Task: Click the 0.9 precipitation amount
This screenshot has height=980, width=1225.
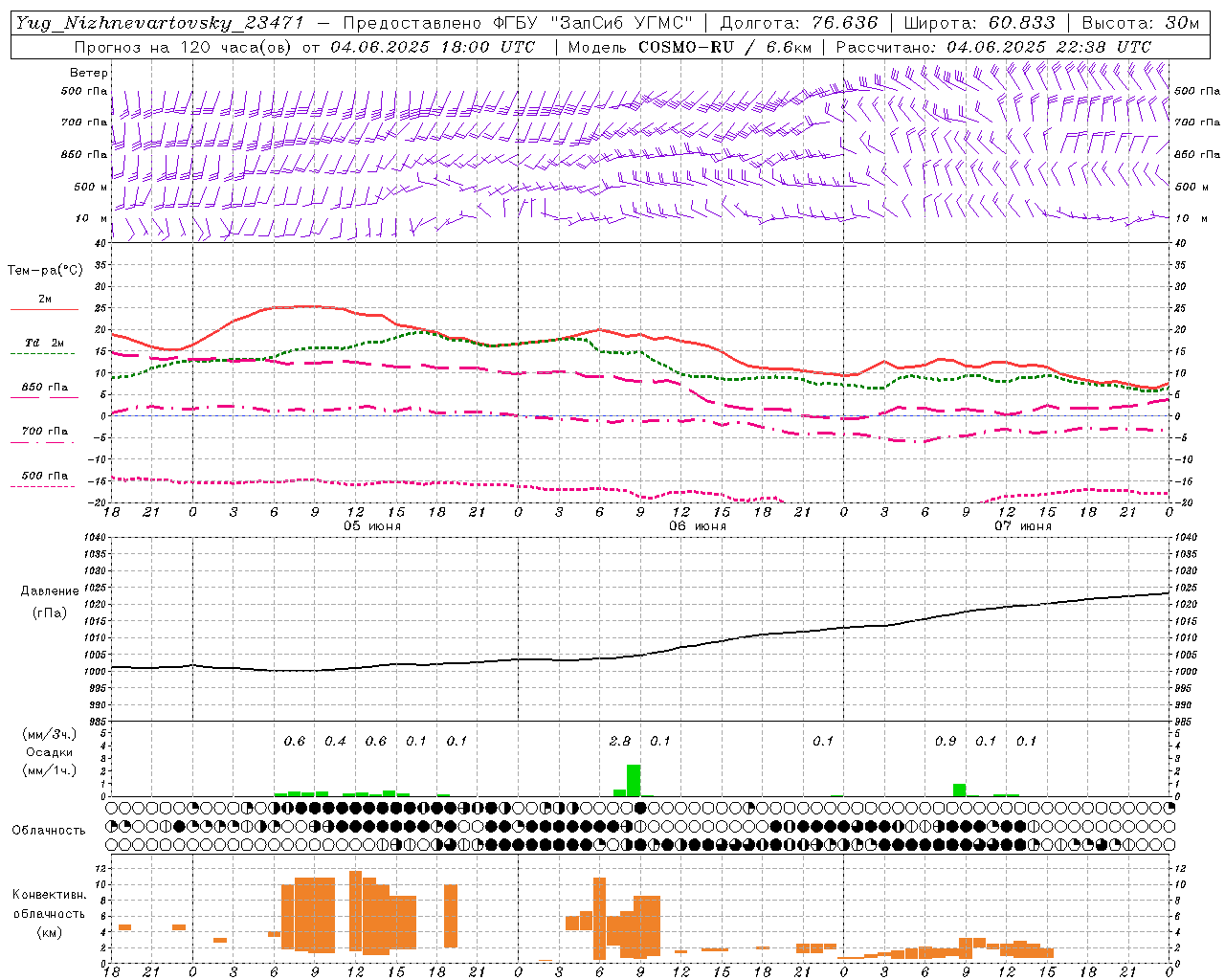Action: click(946, 741)
